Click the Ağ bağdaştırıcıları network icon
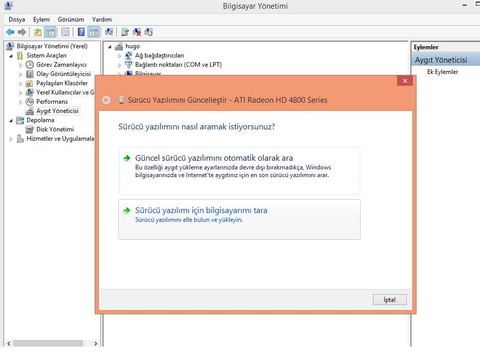Screen dimensions: 480x364 [129, 55]
